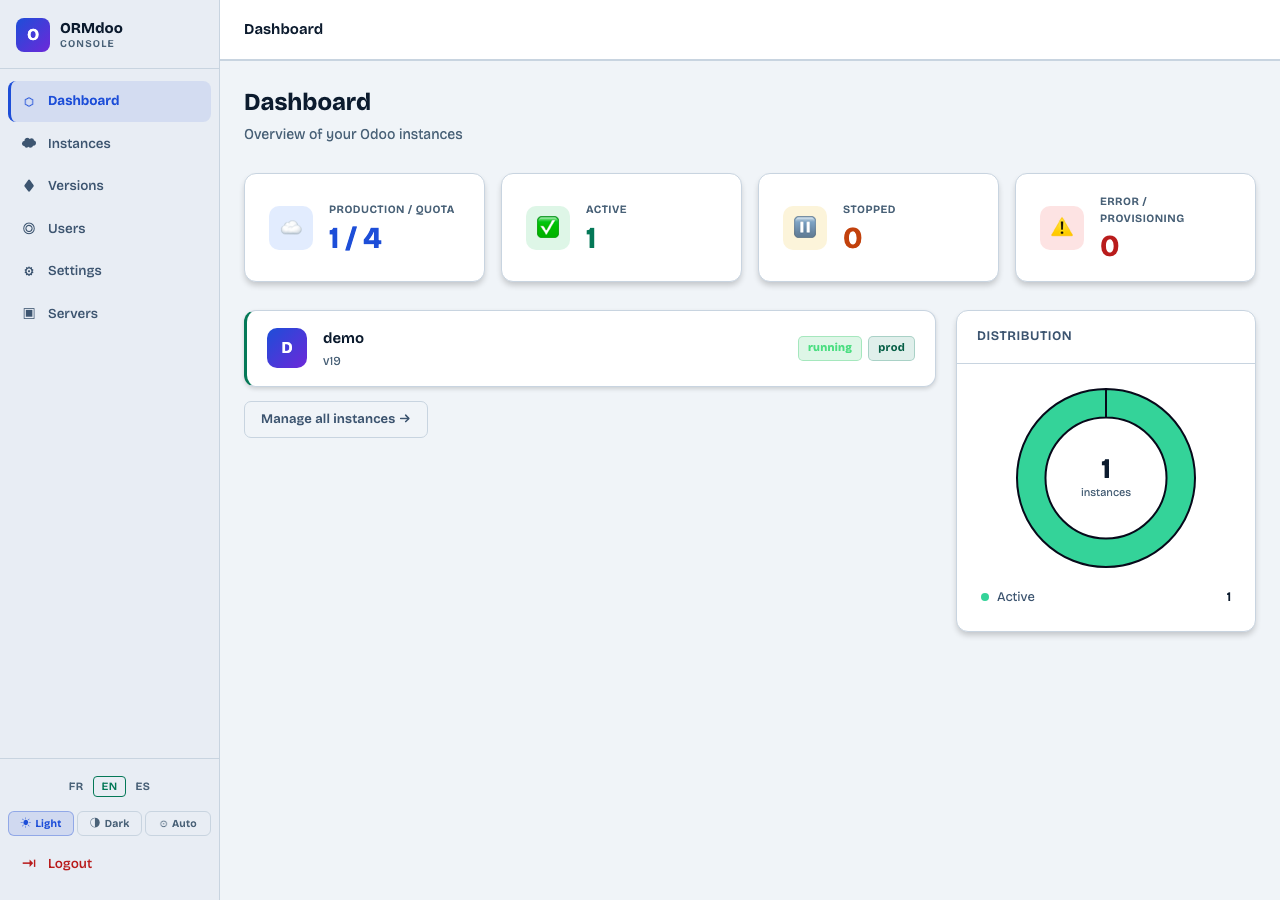Click the Instances cloud icon in sidebar
The width and height of the screenshot is (1280, 900).
tap(29, 143)
